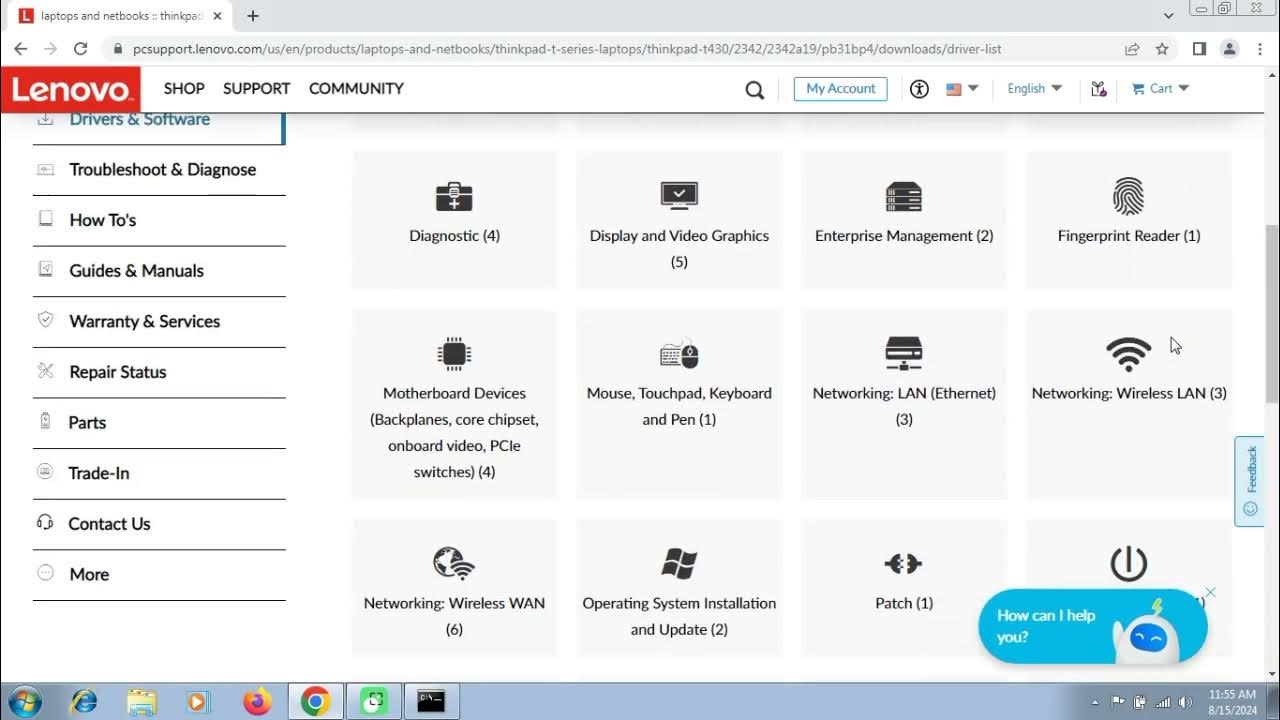Click the site search magnifier icon
Image resolution: width=1280 pixels, height=720 pixels.
(x=755, y=90)
